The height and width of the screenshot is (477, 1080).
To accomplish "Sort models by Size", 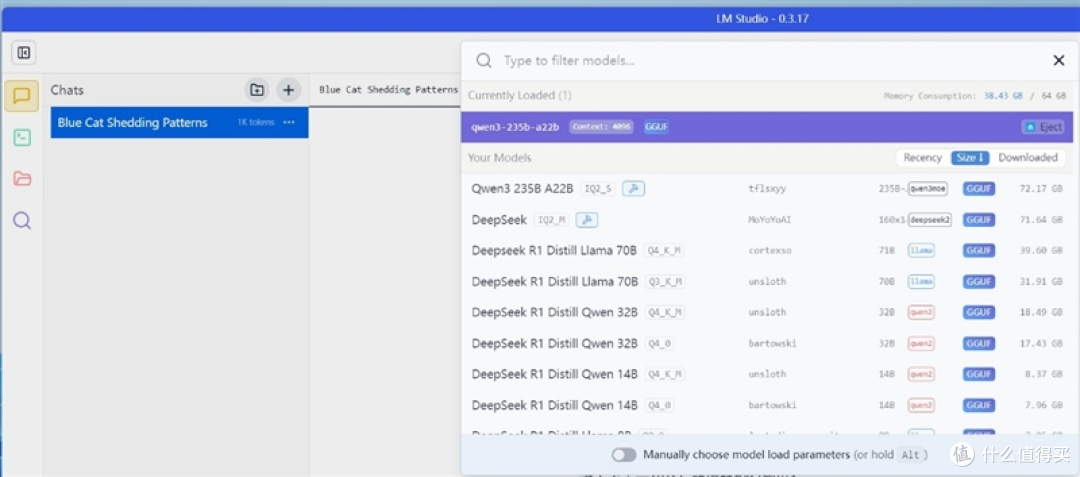I will pos(970,158).
